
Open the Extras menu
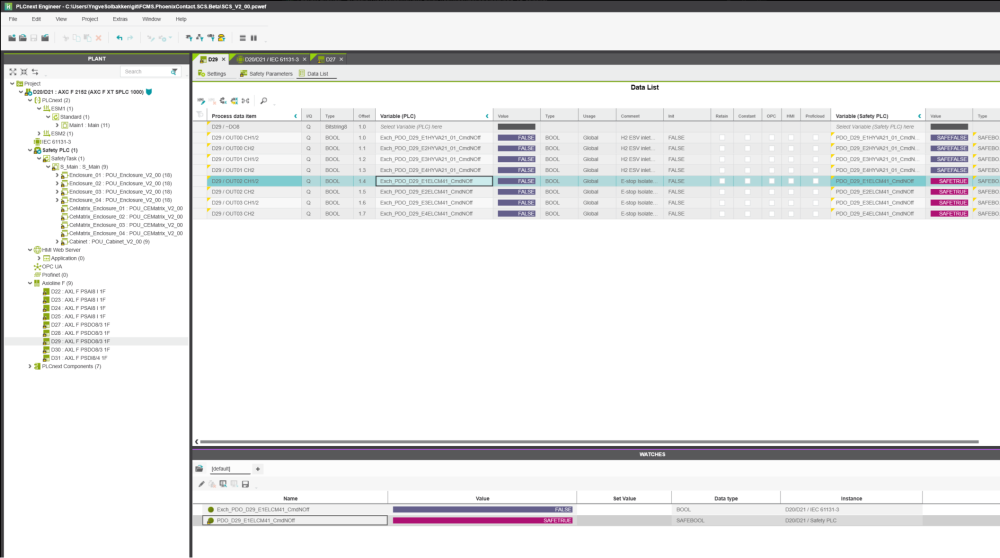click(120, 19)
